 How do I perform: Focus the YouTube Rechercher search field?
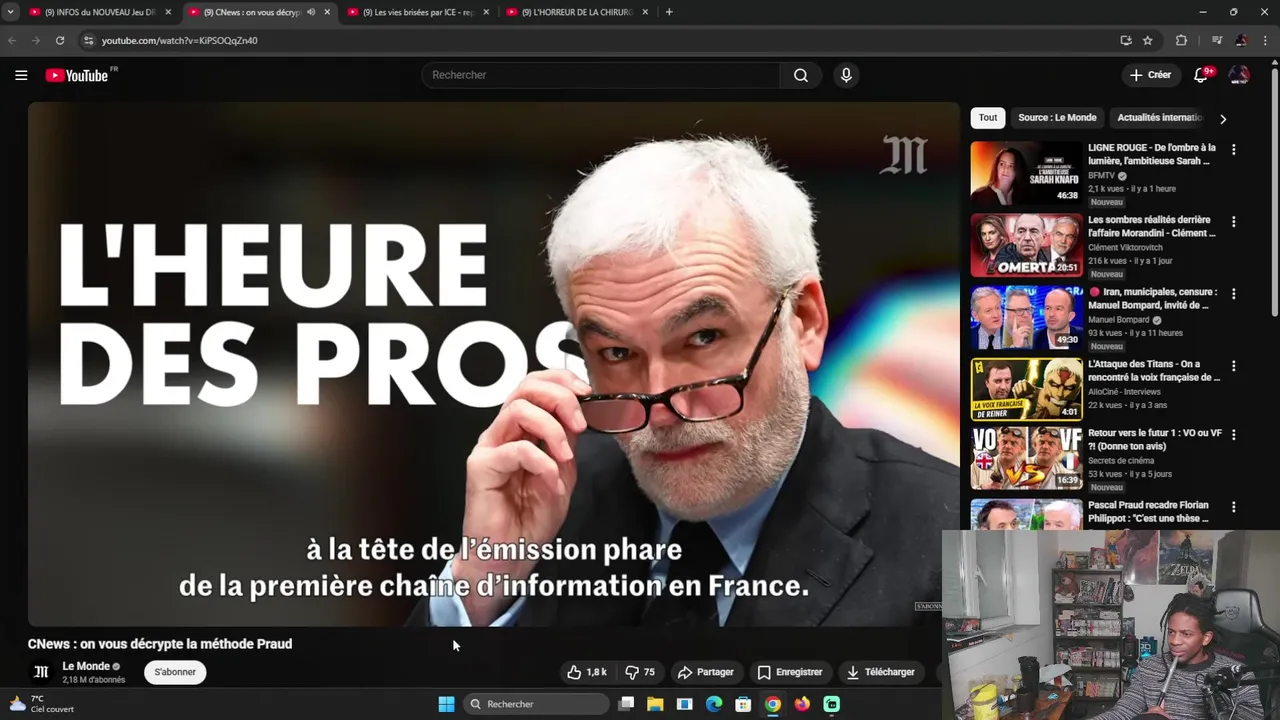pyautogui.click(x=601, y=75)
